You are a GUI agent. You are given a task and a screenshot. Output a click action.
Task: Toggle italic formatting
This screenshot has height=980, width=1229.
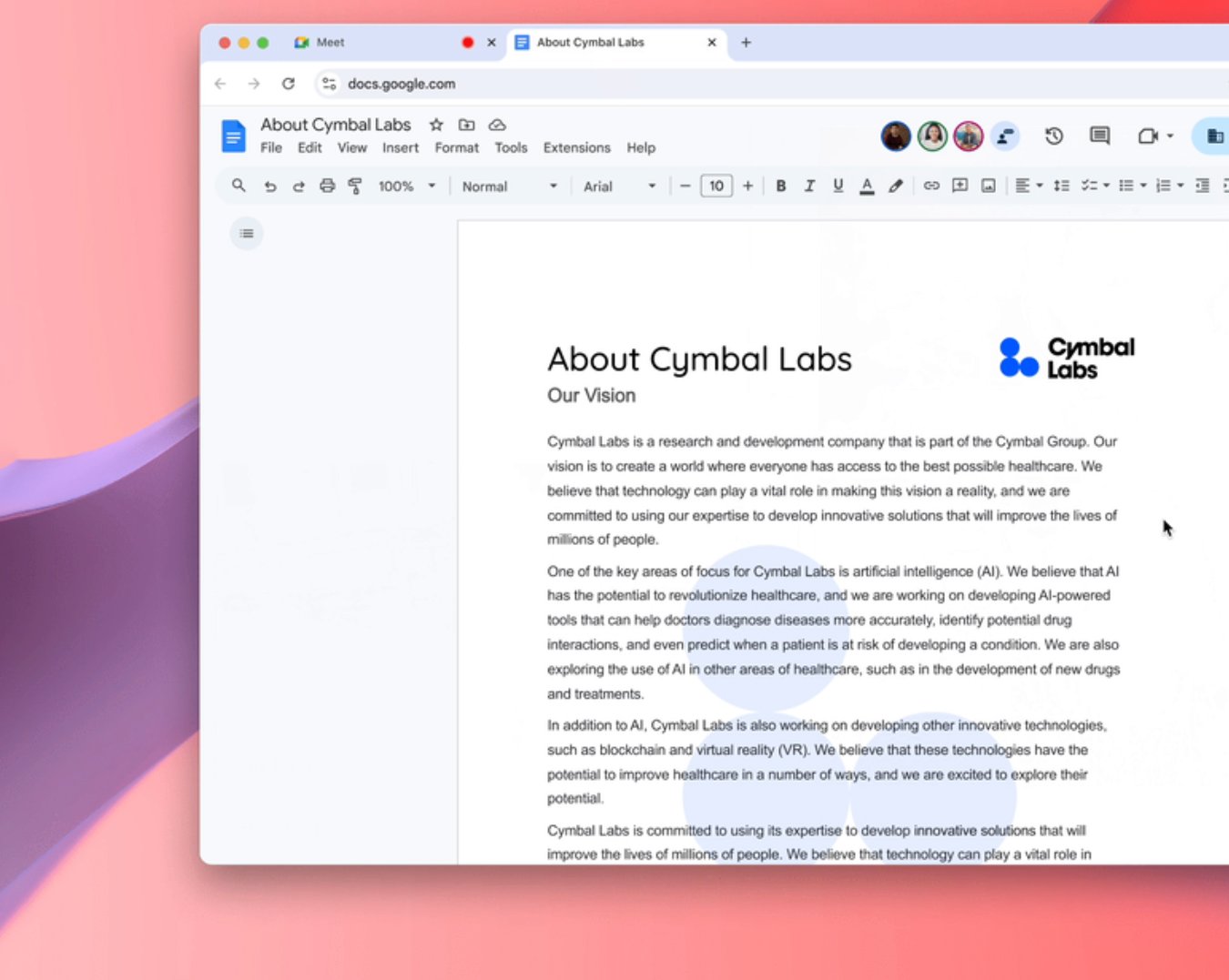809,186
